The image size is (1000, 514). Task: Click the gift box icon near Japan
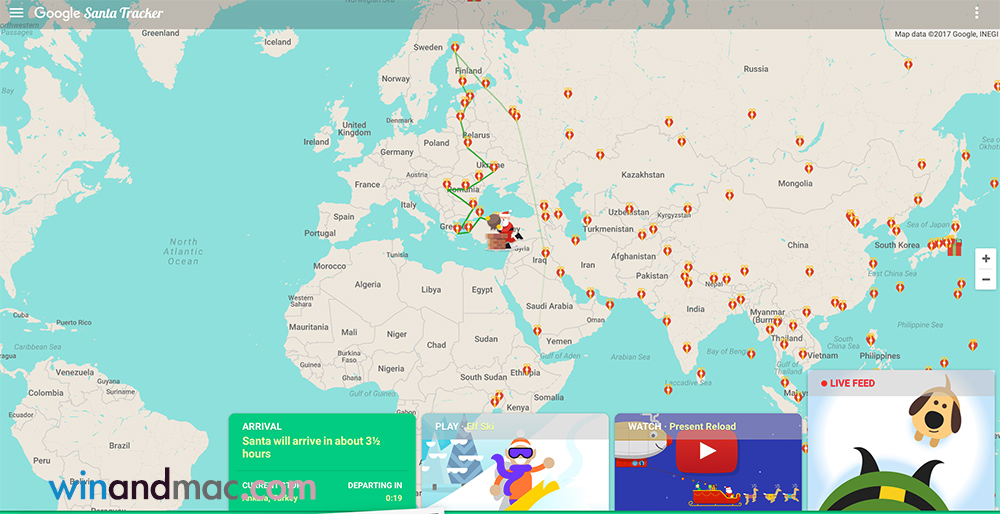coord(954,246)
